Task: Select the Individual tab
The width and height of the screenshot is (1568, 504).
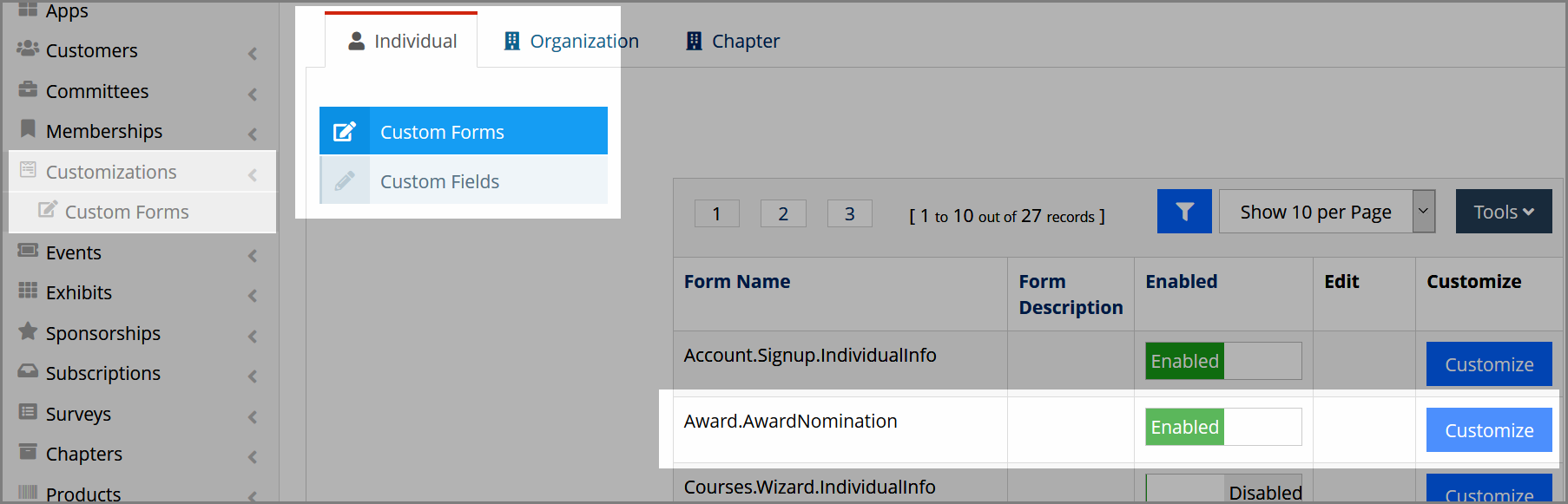Action: 402,41
